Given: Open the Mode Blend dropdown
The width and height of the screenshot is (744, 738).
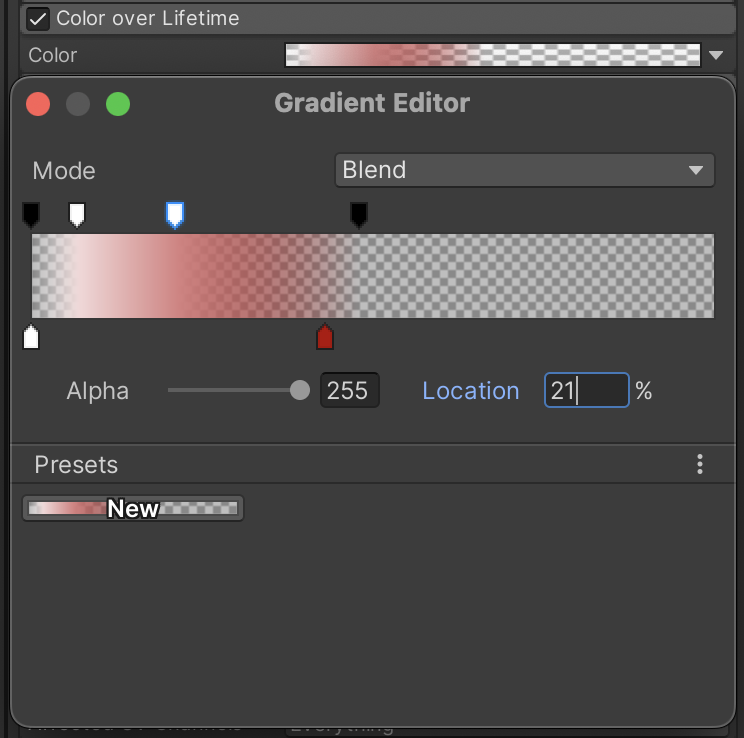Looking at the screenshot, I should [524, 170].
